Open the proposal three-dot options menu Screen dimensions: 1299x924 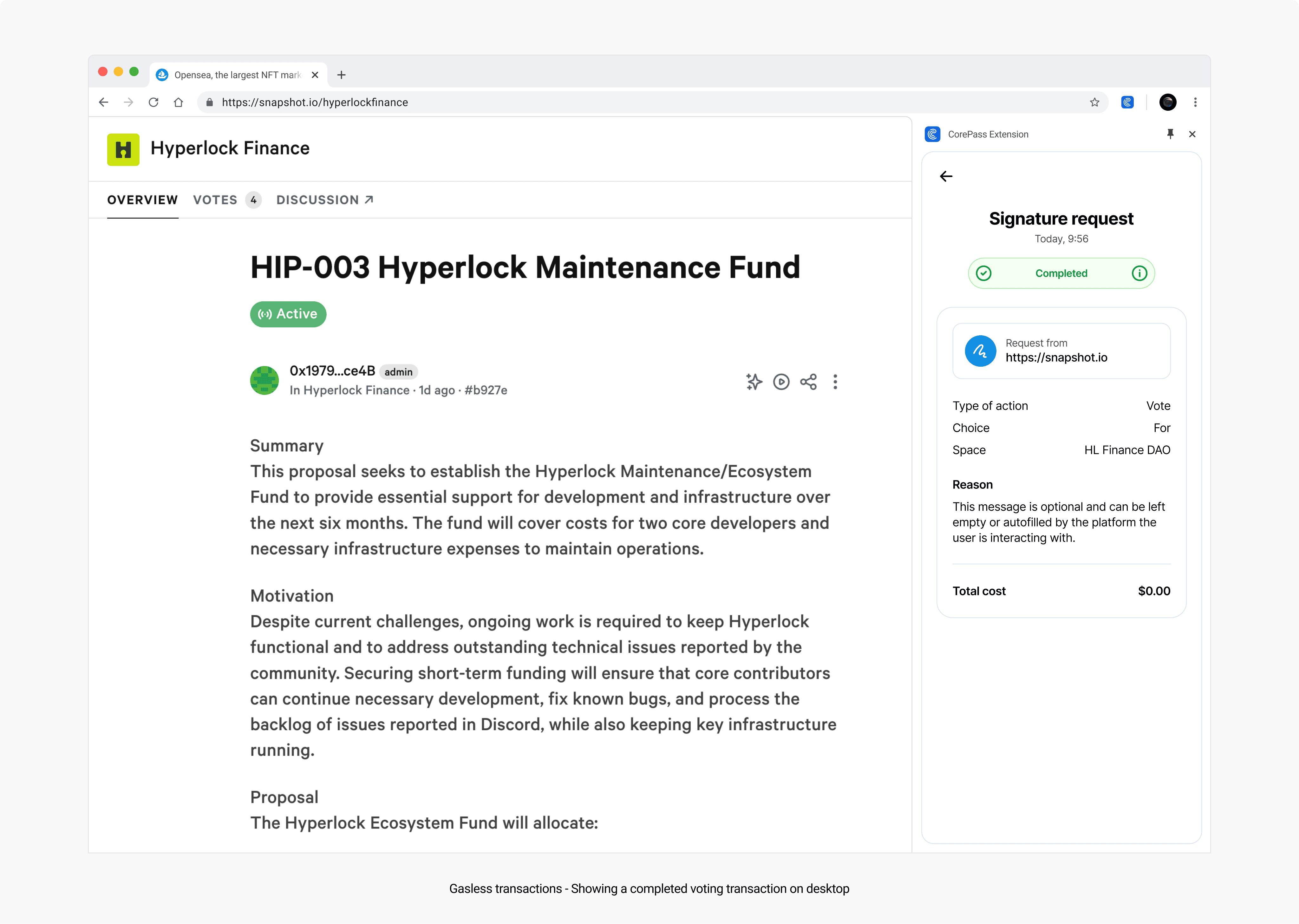pyautogui.click(x=835, y=382)
